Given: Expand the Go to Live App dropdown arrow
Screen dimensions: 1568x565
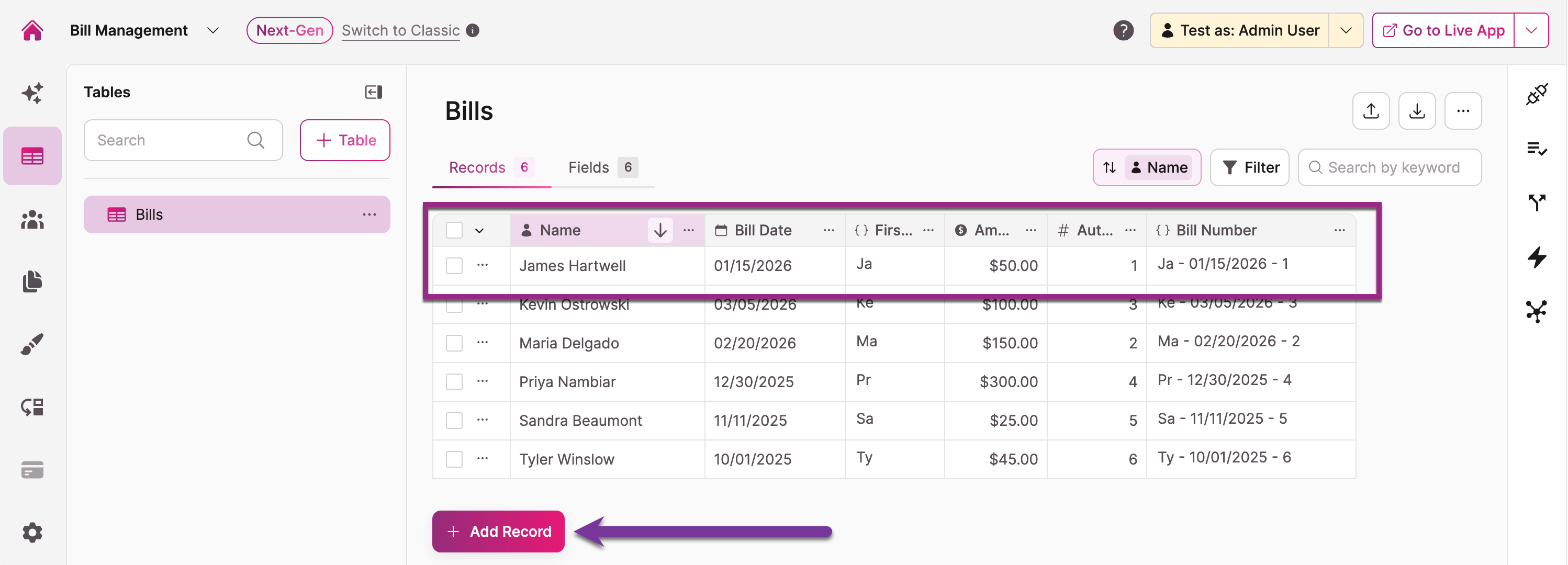Looking at the screenshot, I should 1531,30.
